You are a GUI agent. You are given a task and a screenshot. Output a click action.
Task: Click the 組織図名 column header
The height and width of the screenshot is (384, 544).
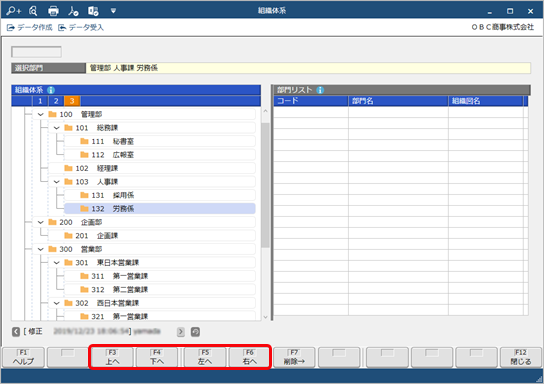coord(486,101)
